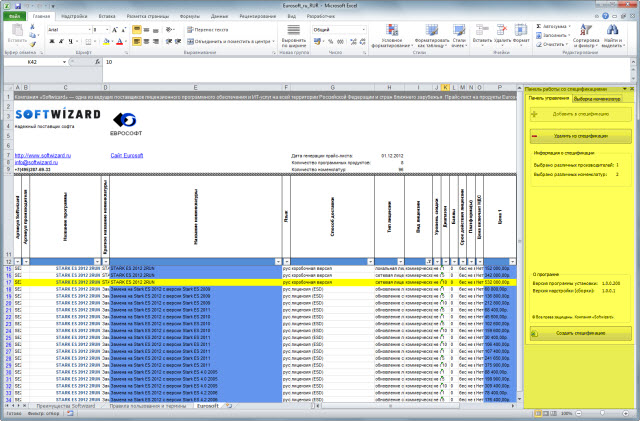Click the text orientation icon
The height and width of the screenshot is (421, 640).
click(169, 30)
